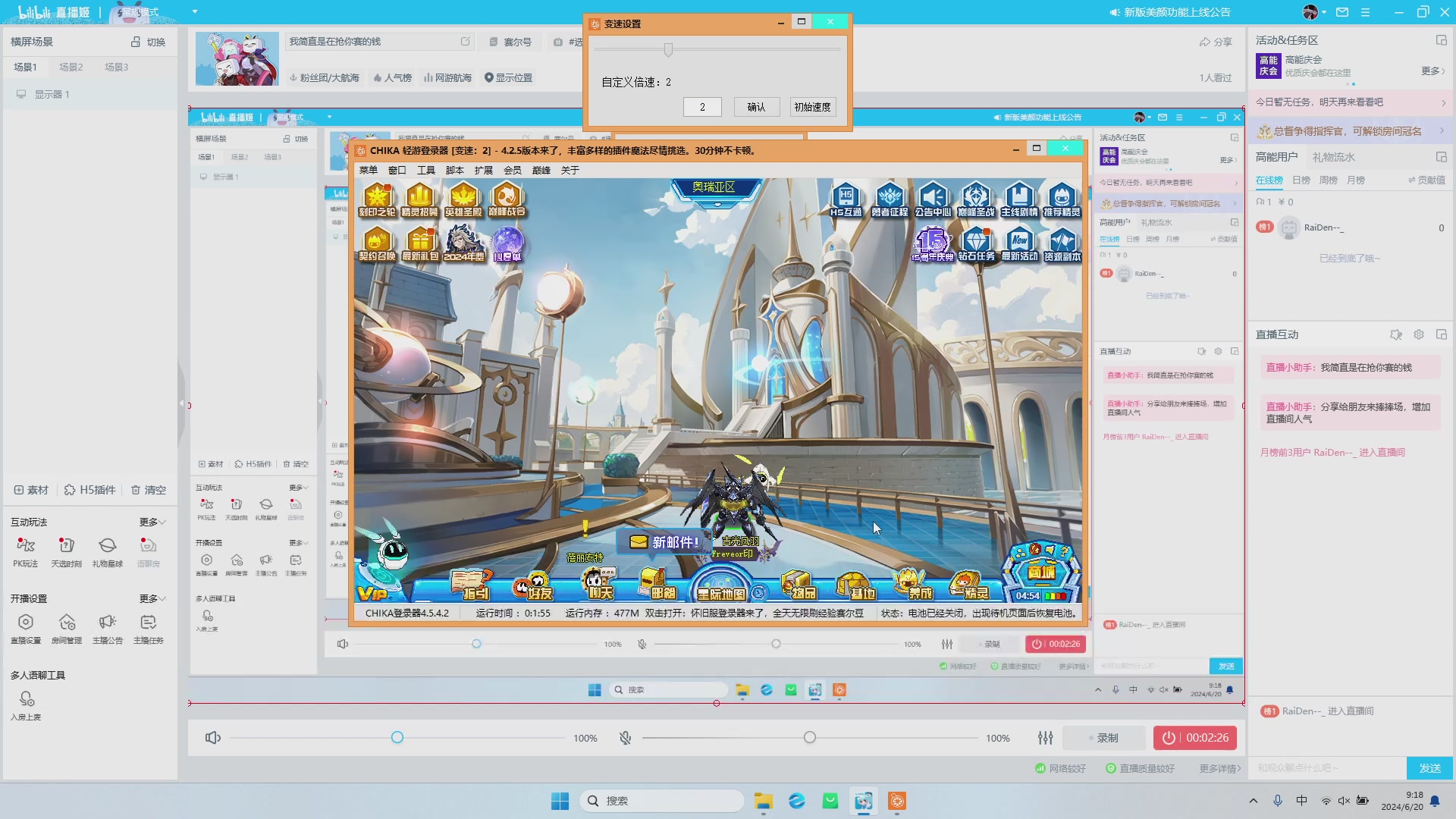Click the 直播互动 voice/notification icon
Viewport: 1456px width, 819px height.
click(1396, 334)
